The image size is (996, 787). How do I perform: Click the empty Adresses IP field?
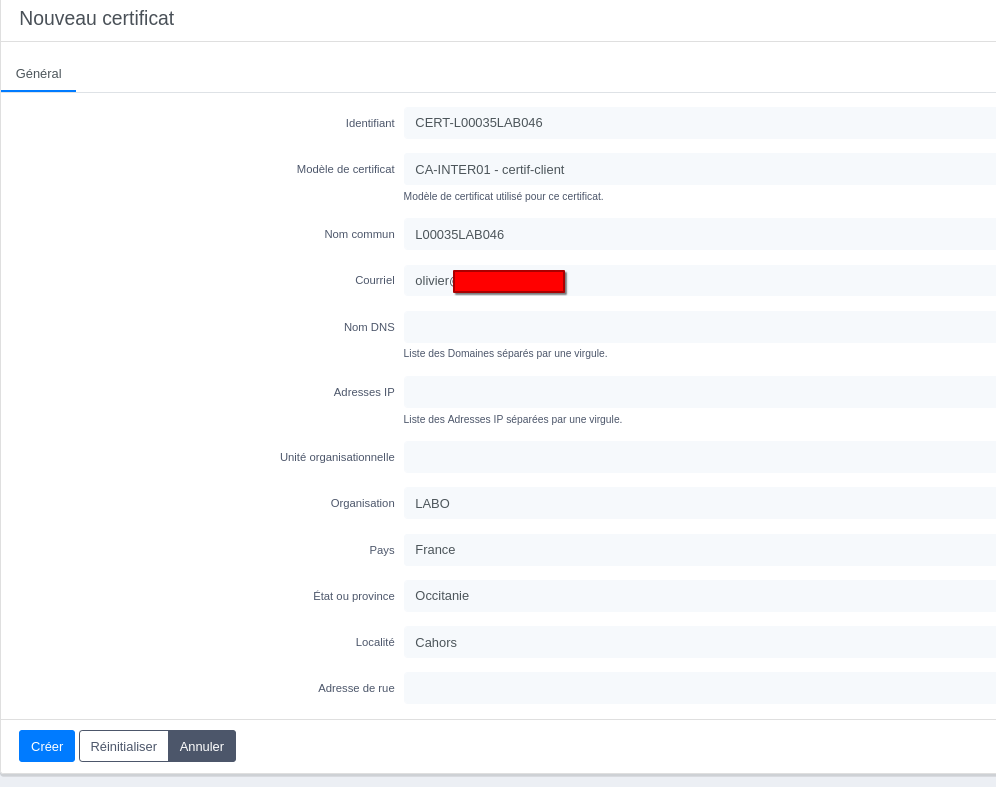coord(699,392)
